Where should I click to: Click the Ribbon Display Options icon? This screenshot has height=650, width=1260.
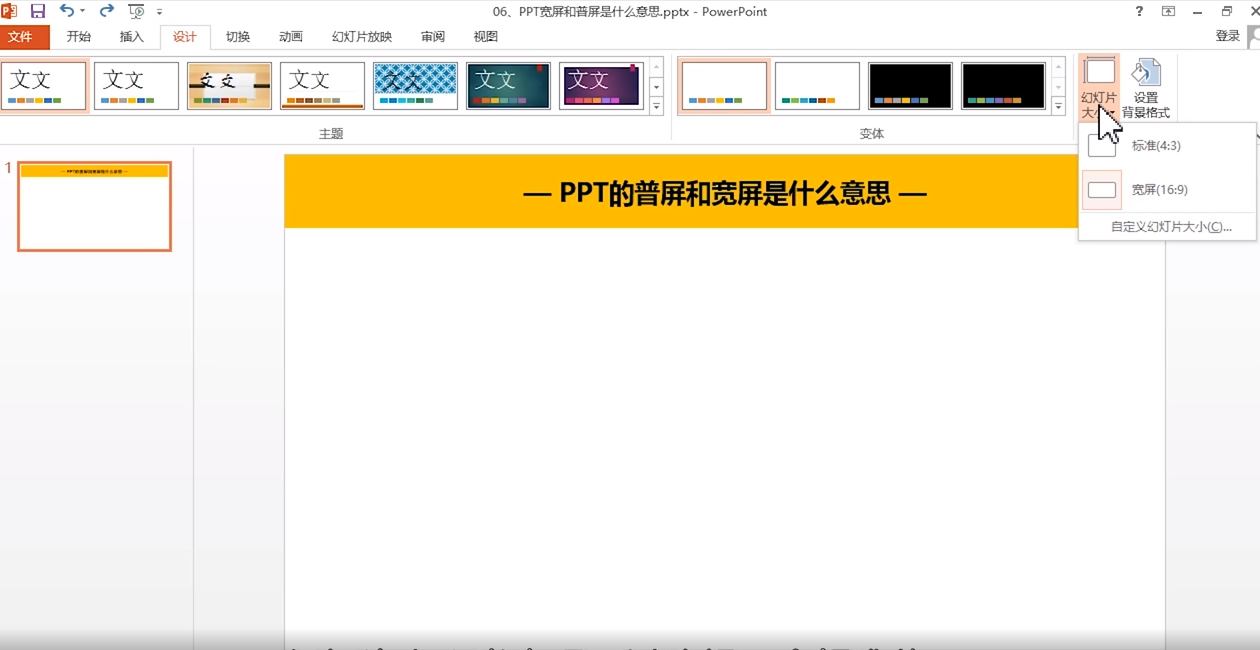pyautogui.click(x=1168, y=11)
